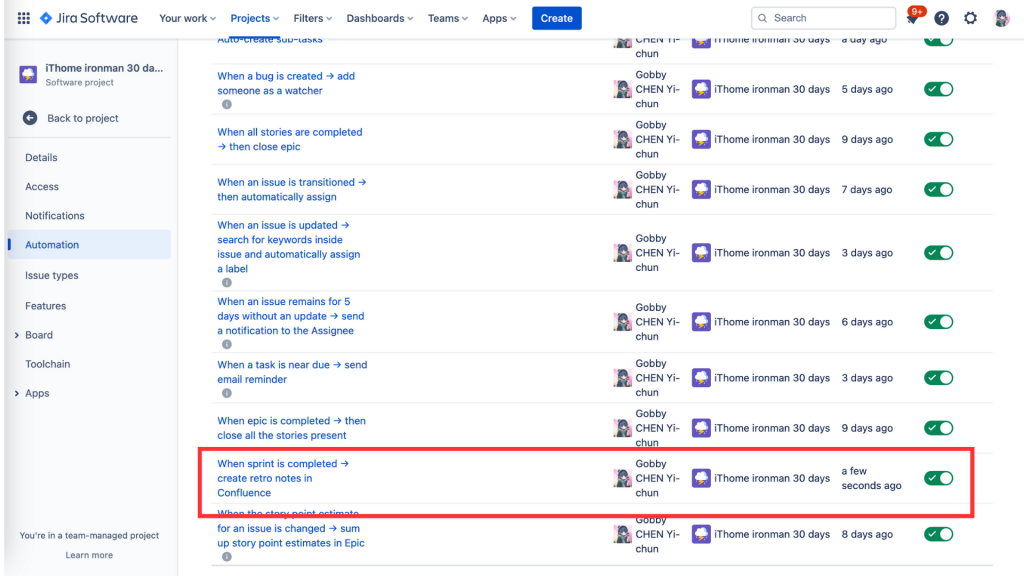Open Issue types settings
This screenshot has height=576, width=1024.
pyautogui.click(x=52, y=276)
